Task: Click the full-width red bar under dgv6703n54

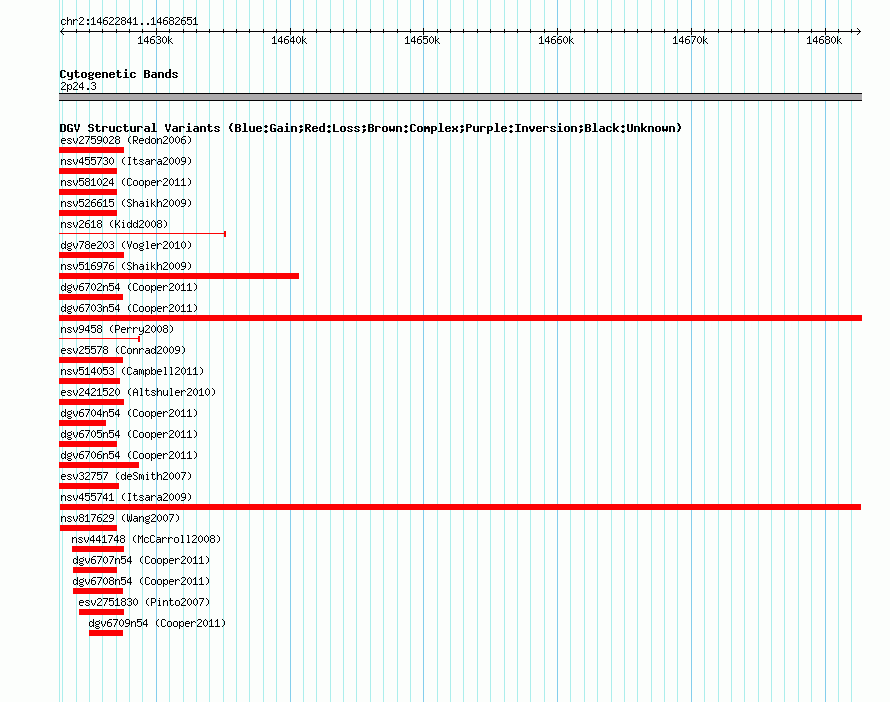Action: pyautogui.click(x=460, y=318)
